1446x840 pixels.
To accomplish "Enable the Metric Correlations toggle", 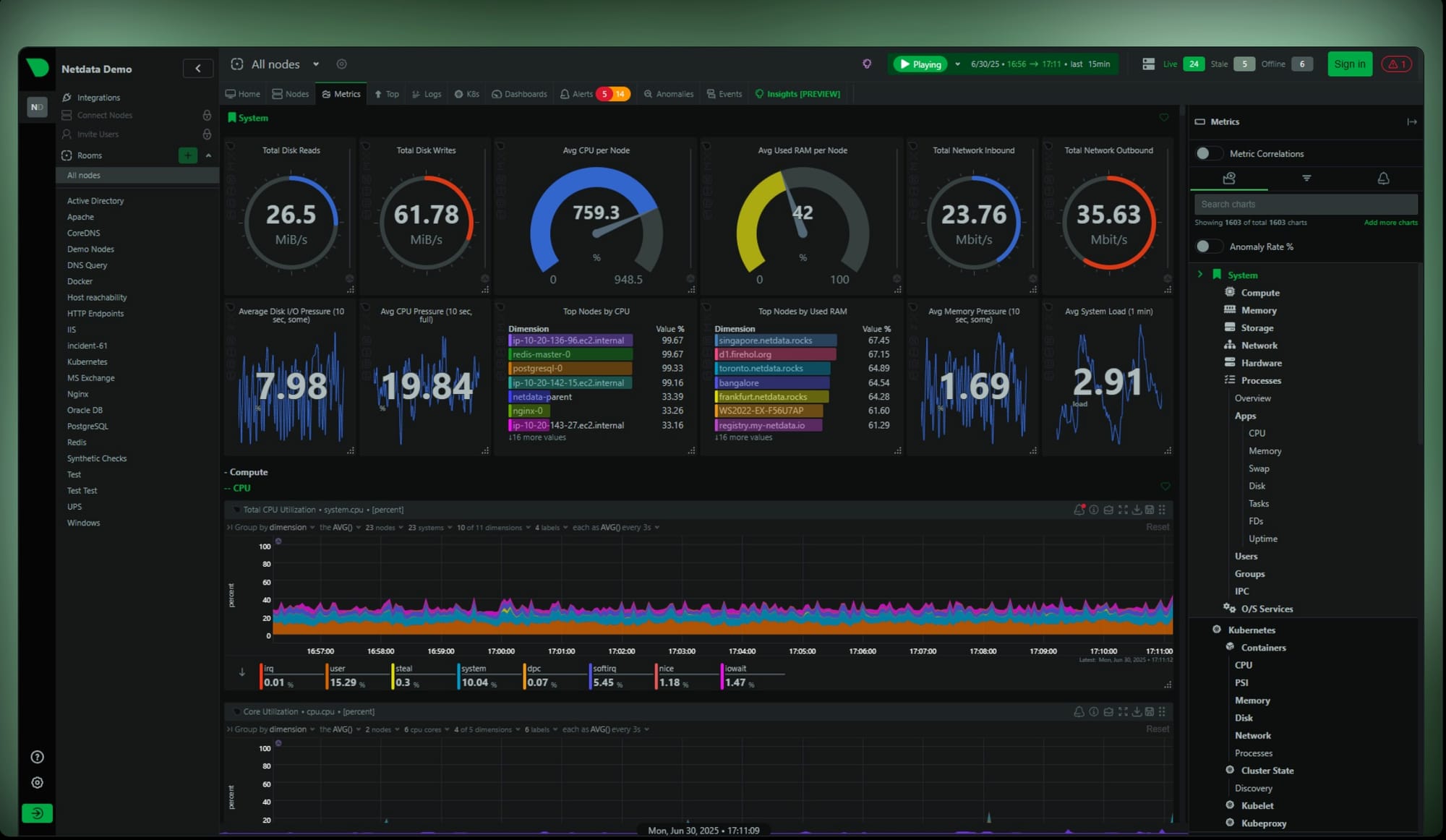I will click(x=1207, y=153).
